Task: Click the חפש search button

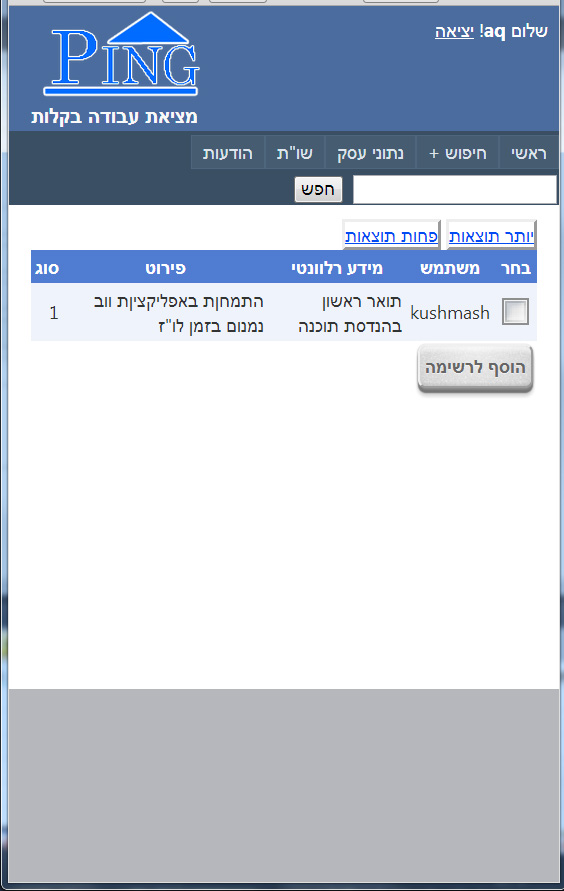Action: click(318, 189)
